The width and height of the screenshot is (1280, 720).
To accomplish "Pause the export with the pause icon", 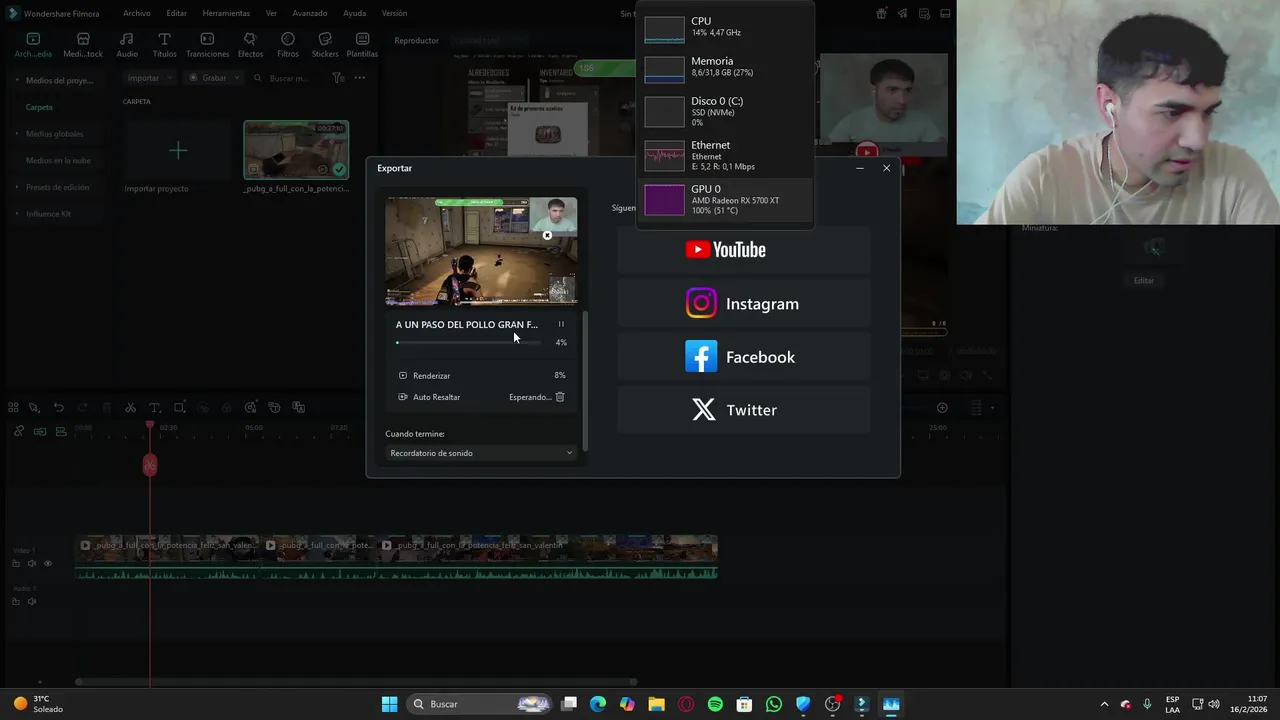I will [x=561, y=324].
